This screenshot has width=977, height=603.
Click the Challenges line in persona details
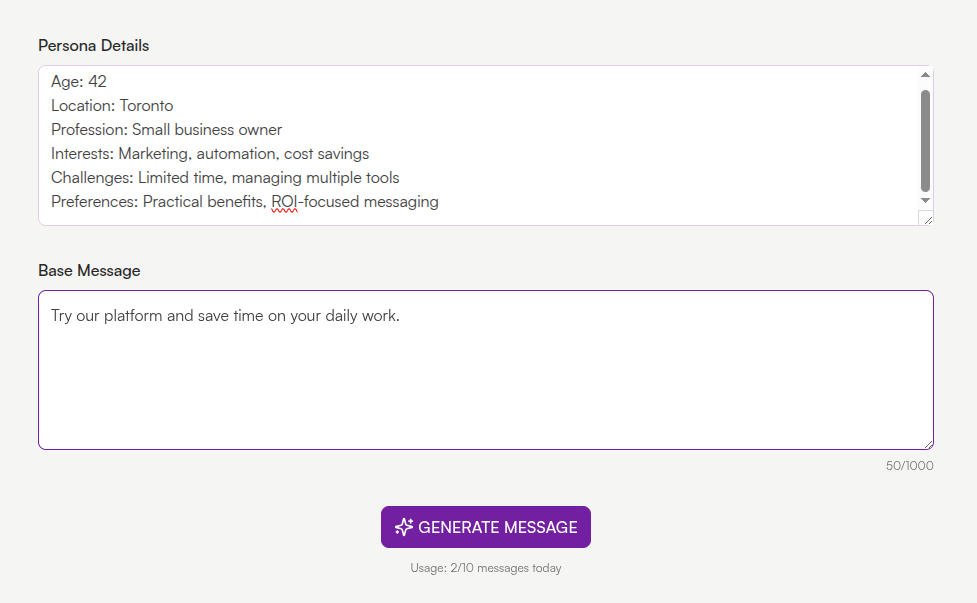[x=225, y=177]
